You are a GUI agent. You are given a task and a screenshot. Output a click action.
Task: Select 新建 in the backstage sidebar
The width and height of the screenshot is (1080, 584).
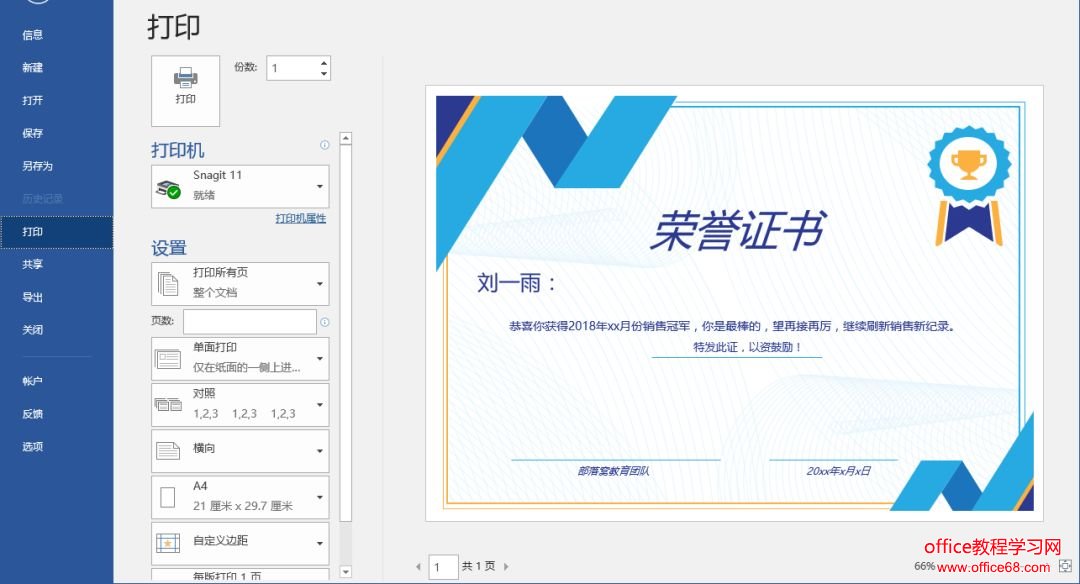pyautogui.click(x=56, y=67)
